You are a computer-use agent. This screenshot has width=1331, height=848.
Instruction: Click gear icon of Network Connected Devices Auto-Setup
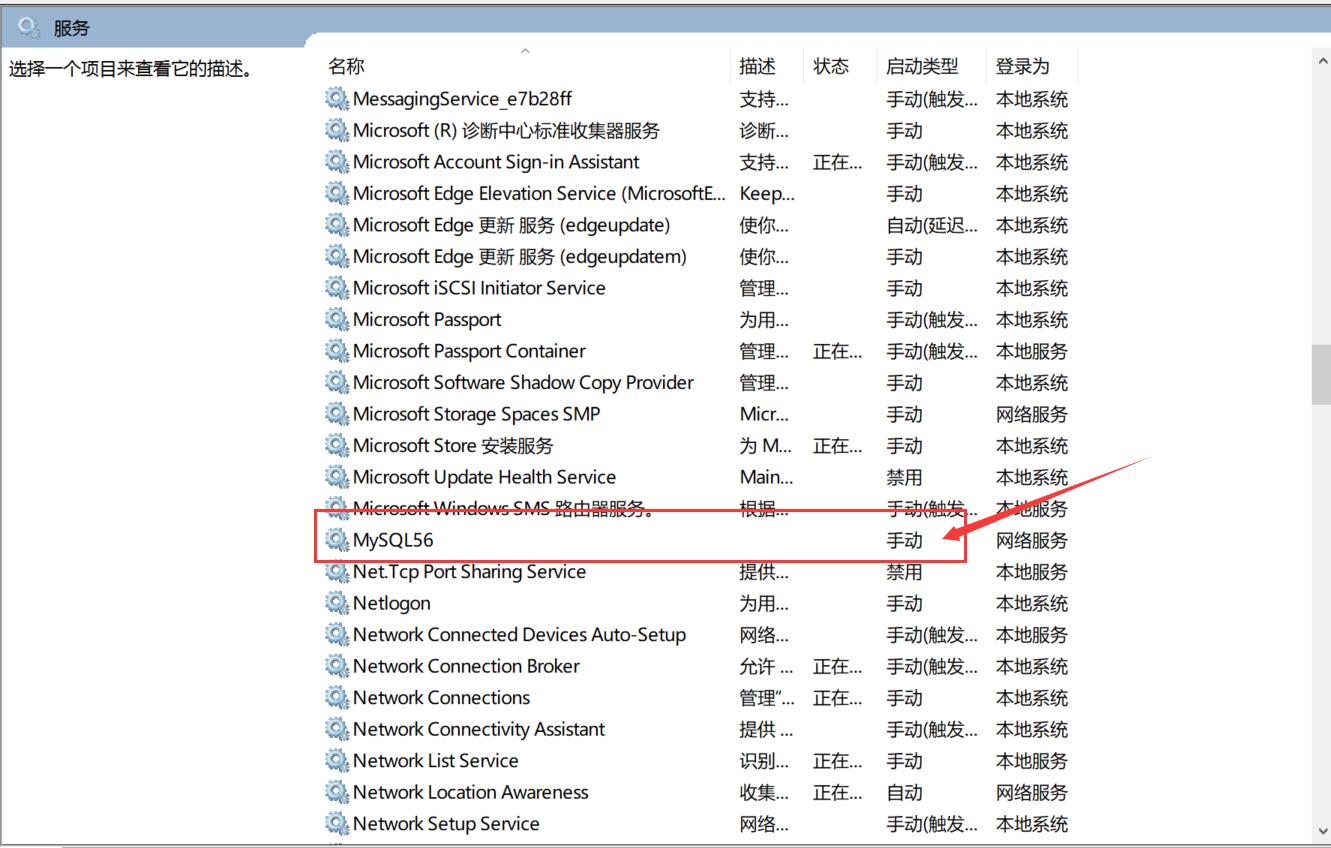click(337, 635)
